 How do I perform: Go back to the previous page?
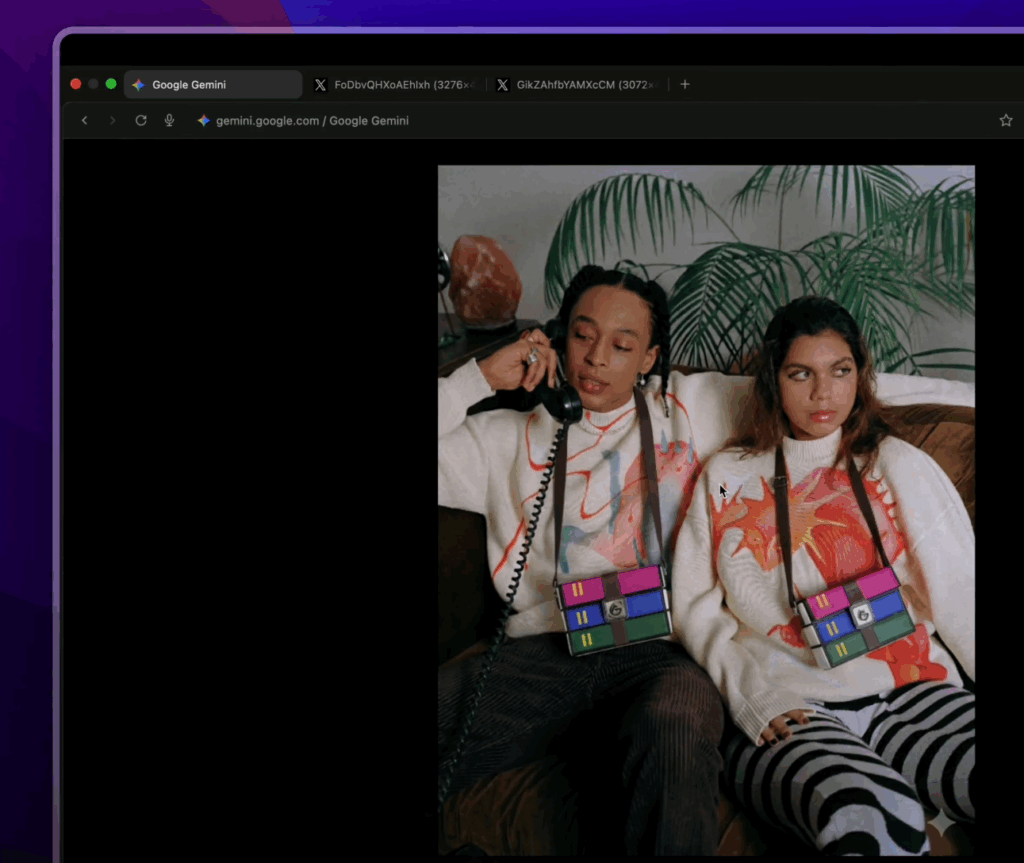[x=84, y=120]
